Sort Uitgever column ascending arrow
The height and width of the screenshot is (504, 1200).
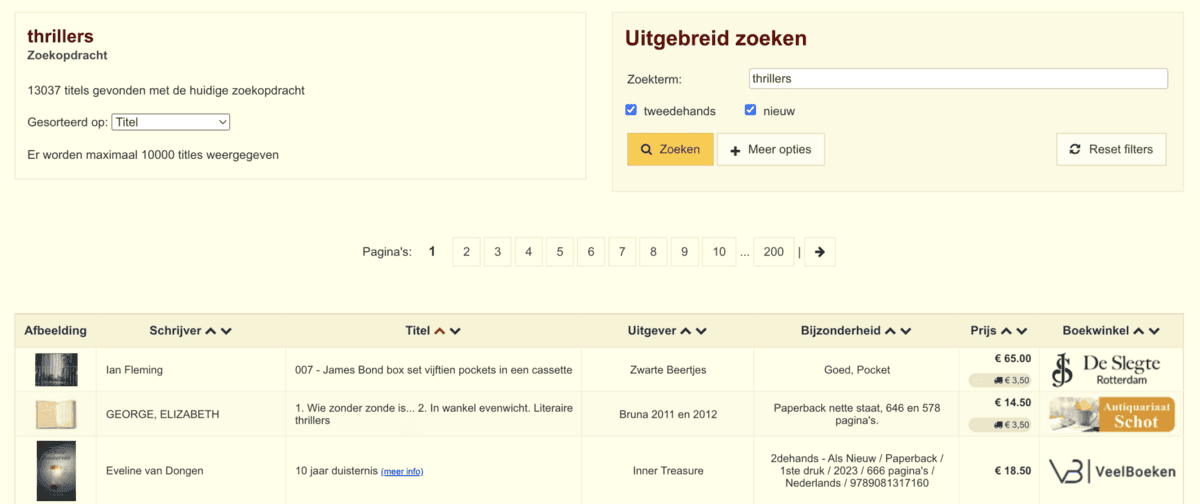coord(685,331)
